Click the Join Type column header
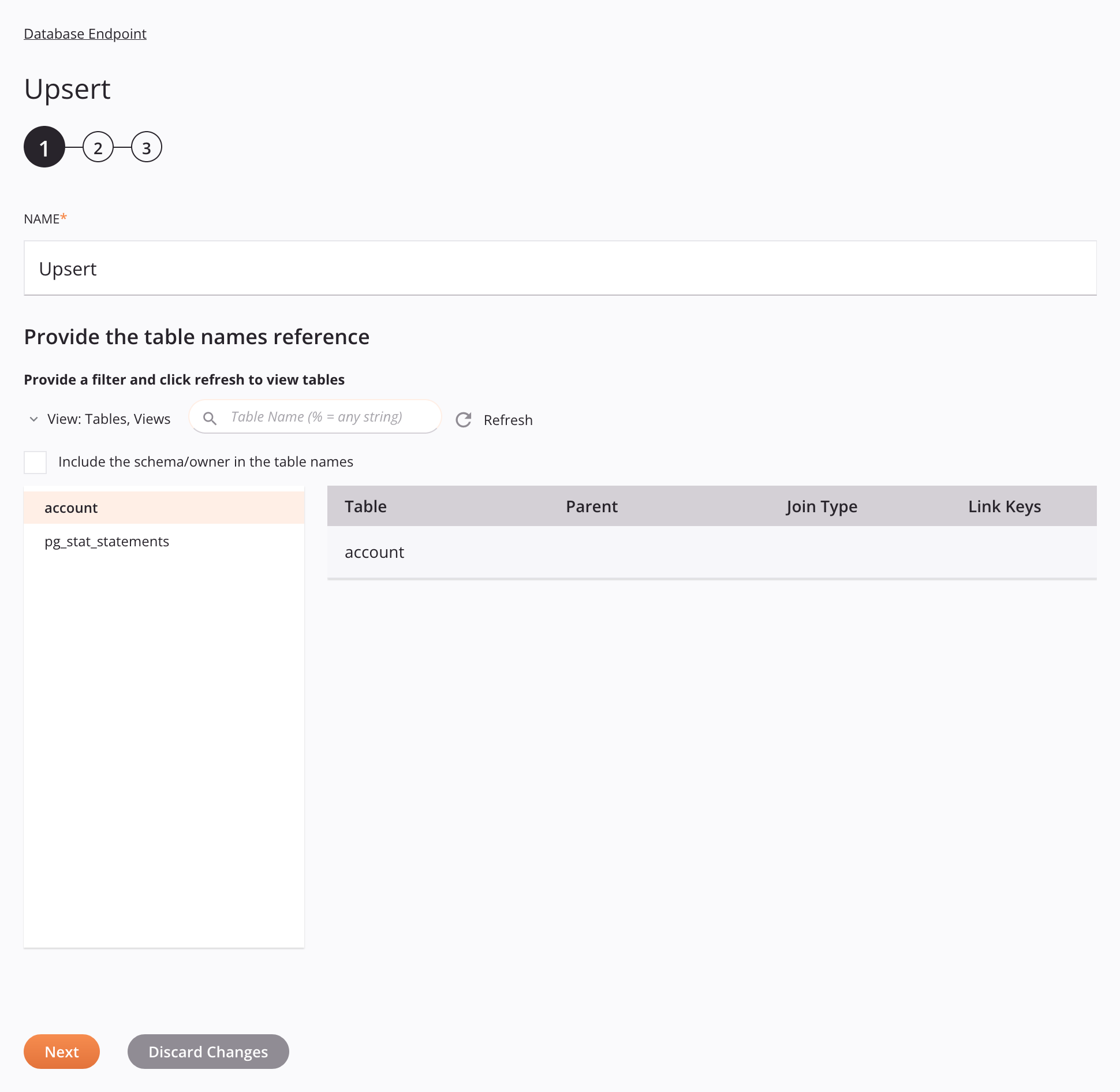This screenshot has width=1120, height=1092. (x=822, y=506)
